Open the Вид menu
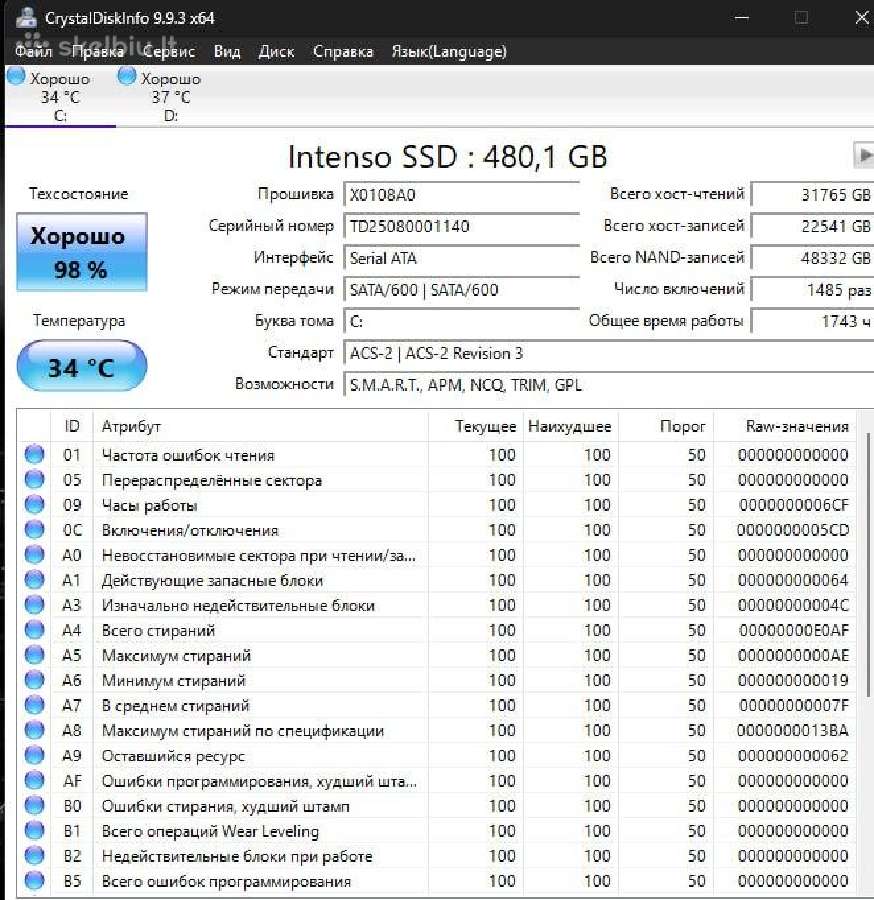Image resolution: width=874 pixels, height=900 pixels. [227, 52]
